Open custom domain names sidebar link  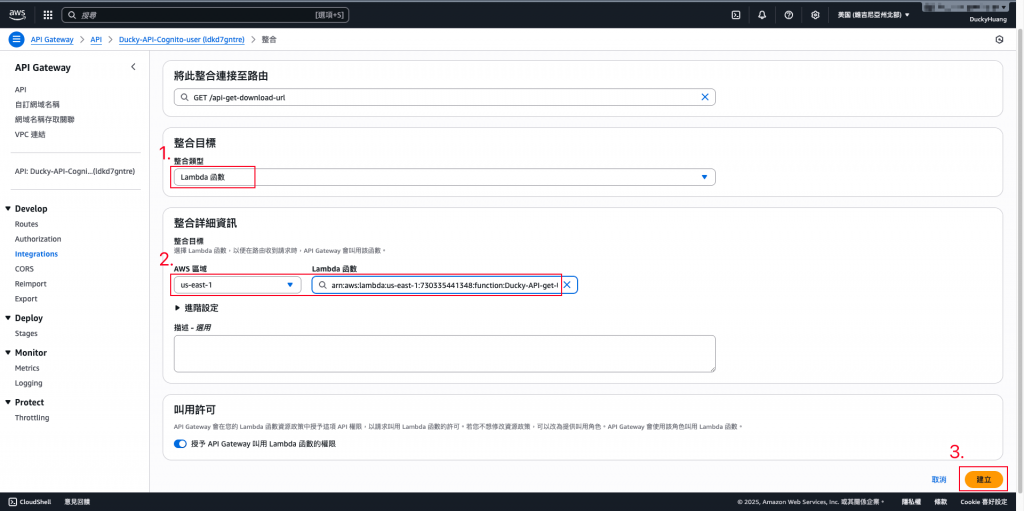coord(37,105)
